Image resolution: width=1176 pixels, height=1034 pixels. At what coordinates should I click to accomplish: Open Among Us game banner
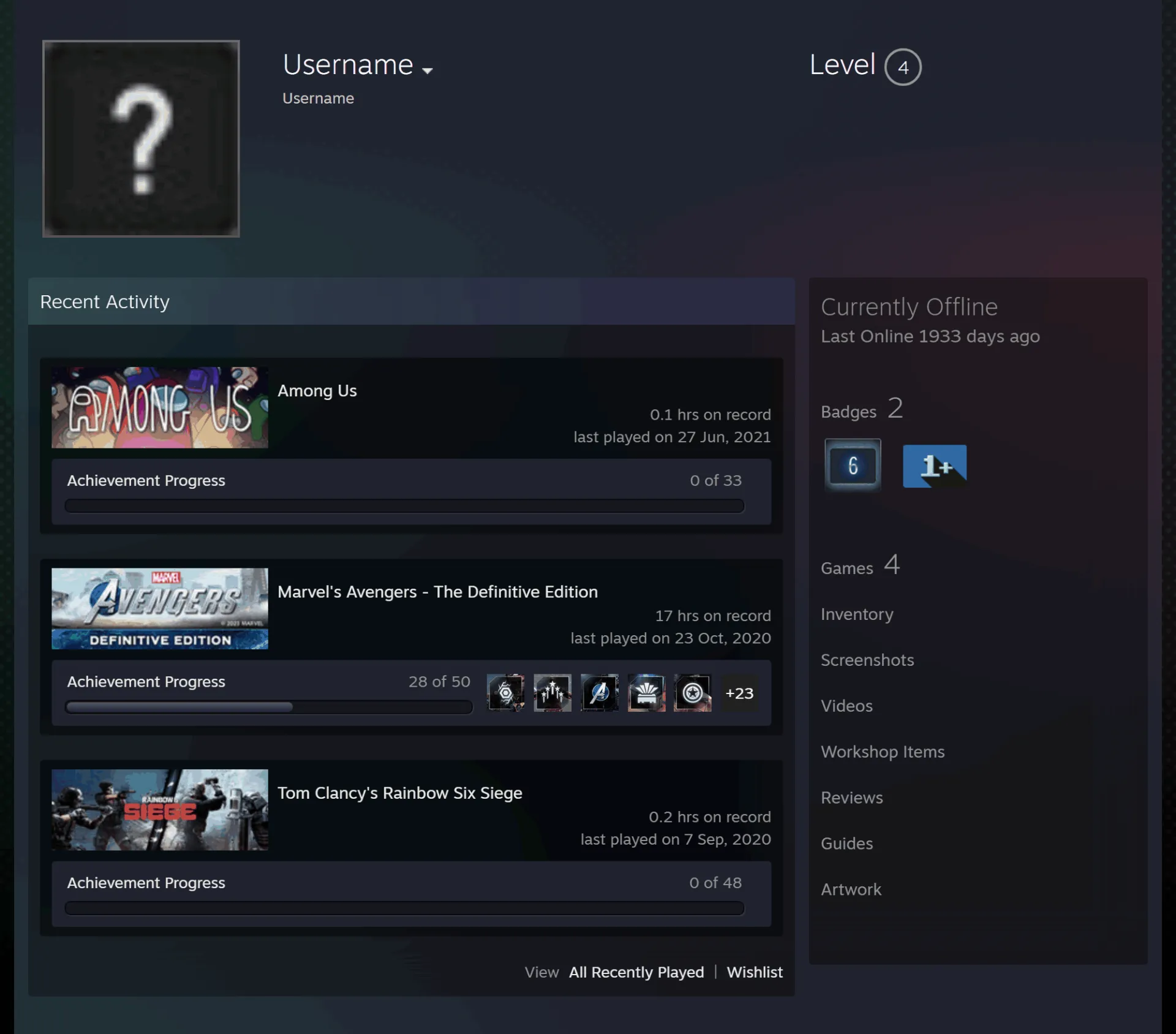[160, 407]
